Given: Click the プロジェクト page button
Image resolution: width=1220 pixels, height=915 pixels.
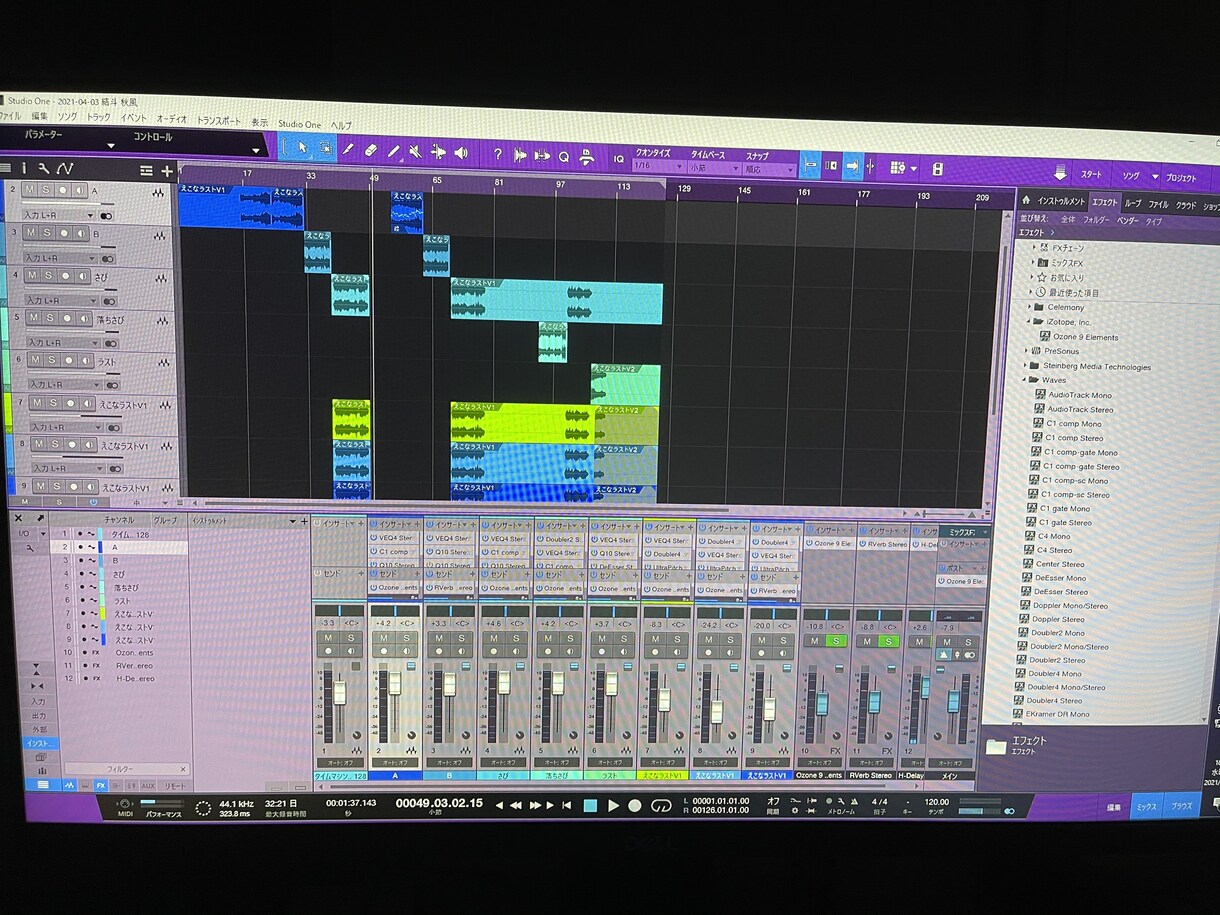Looking at the screenshot, I should click(x=1181, y=178).
